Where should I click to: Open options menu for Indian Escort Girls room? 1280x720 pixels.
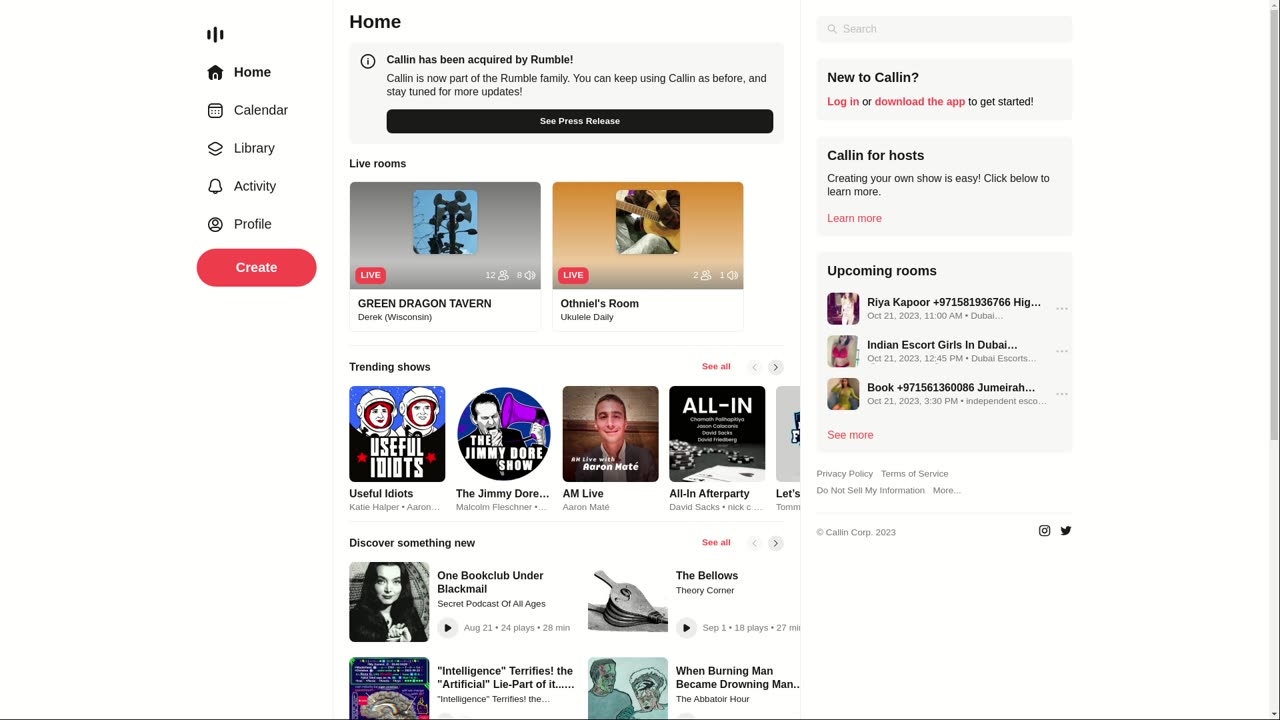1062,351
